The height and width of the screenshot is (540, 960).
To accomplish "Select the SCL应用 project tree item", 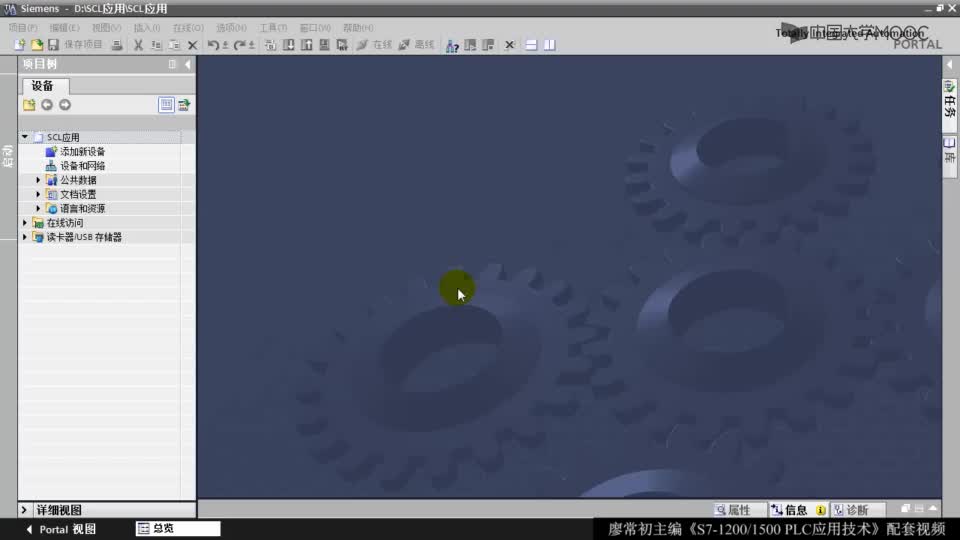I will point(63,137).
